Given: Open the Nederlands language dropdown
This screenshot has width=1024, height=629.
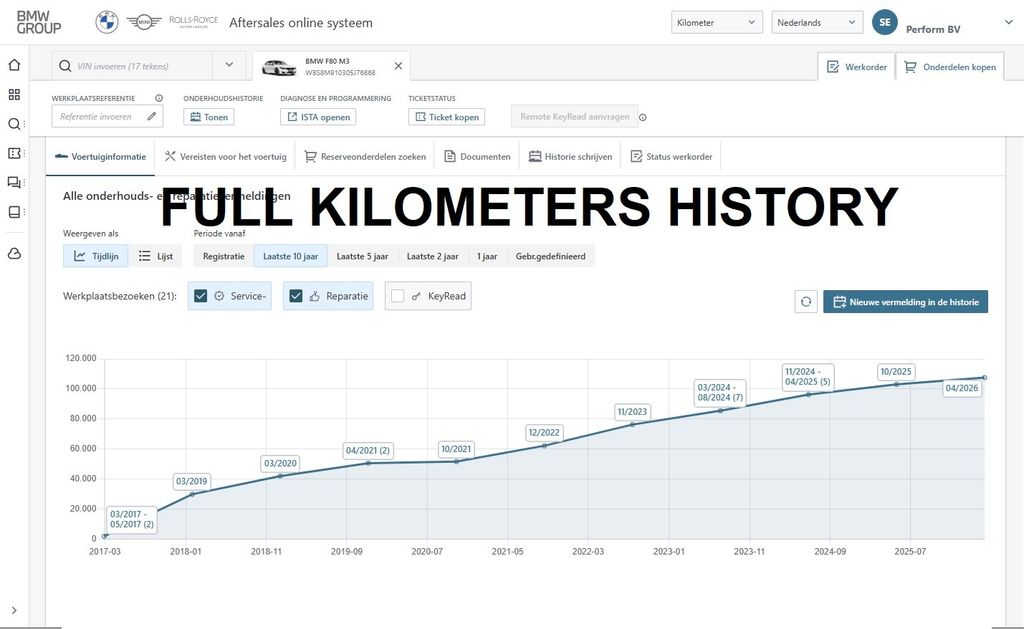Looking at the screenshot, I should tap(817, 23).
